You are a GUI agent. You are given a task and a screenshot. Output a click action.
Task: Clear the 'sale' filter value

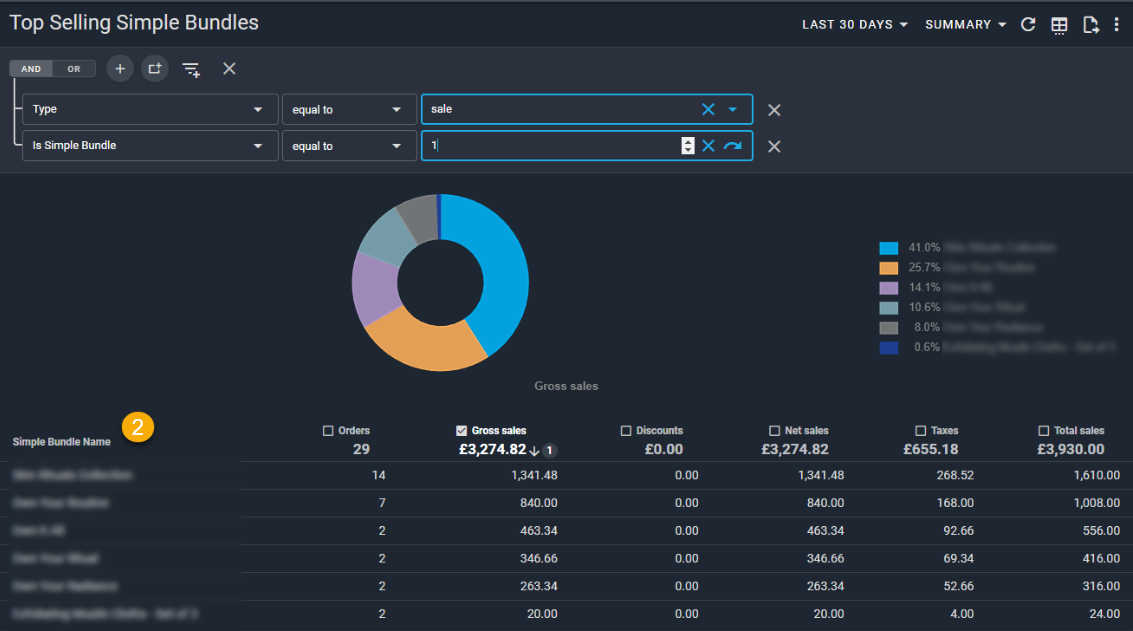(708, 109)
